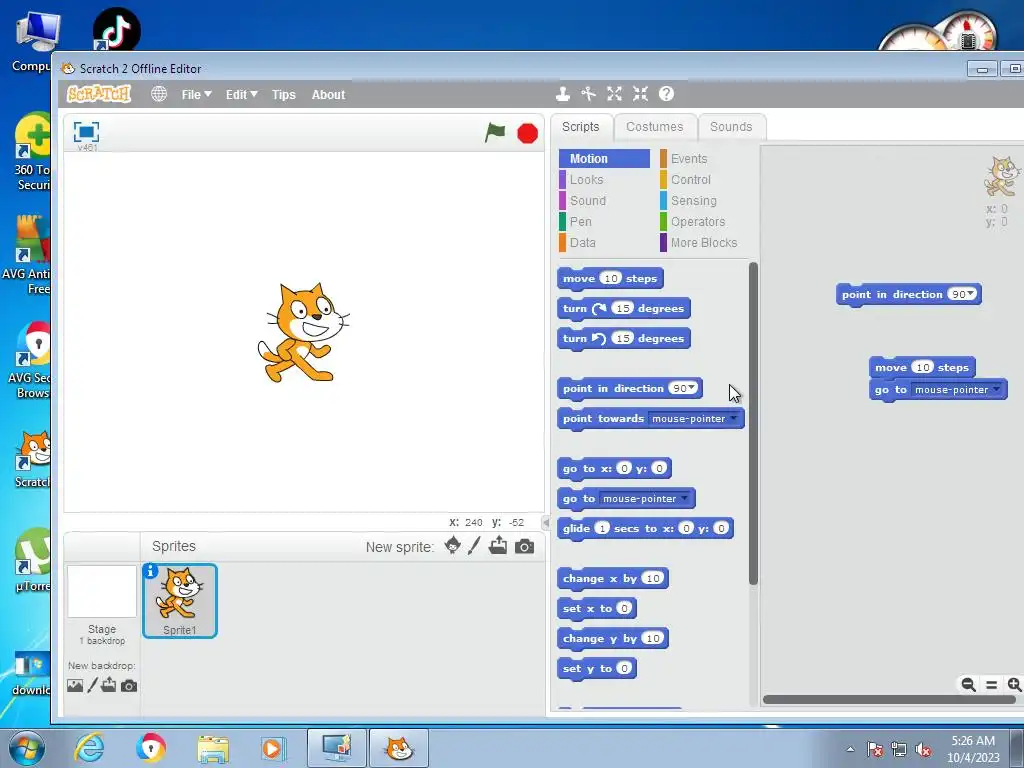This screenshot has width=1024, height=768.
Task: Choose a backdrop from the library
Action: click(x=75, y=685)
